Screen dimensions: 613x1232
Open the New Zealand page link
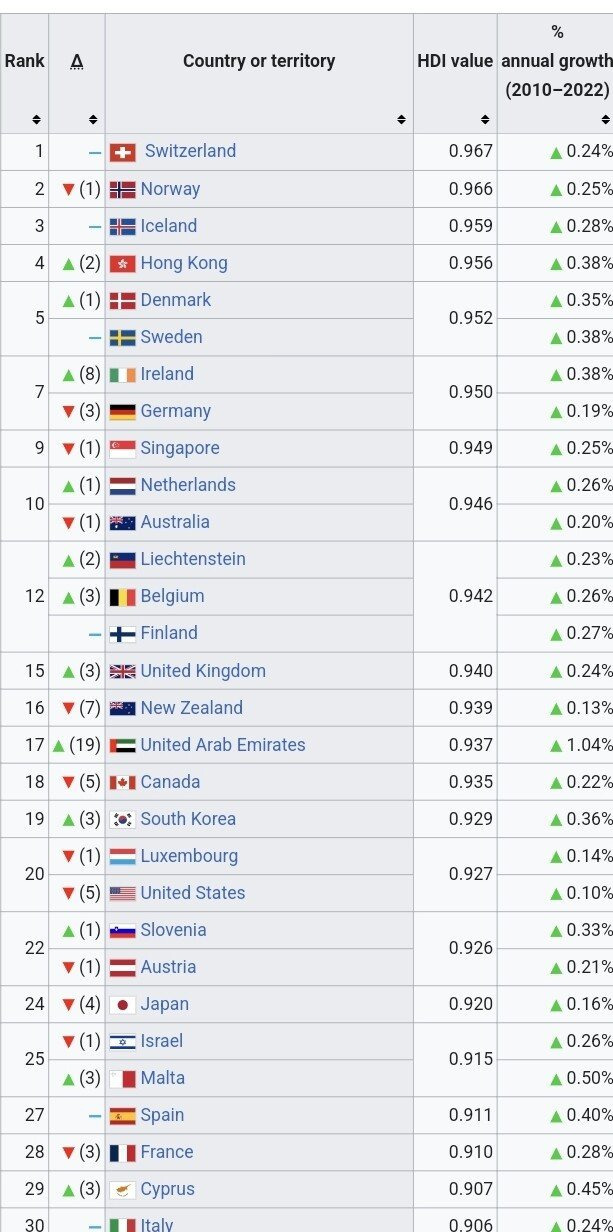coord(191,708)
